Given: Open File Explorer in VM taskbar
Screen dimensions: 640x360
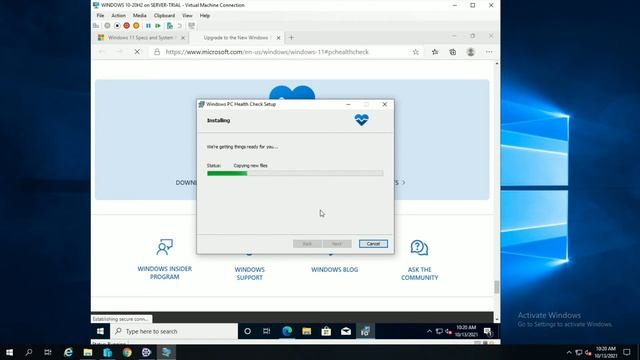Looking at the screenshot, I should [x=307, y=331].
